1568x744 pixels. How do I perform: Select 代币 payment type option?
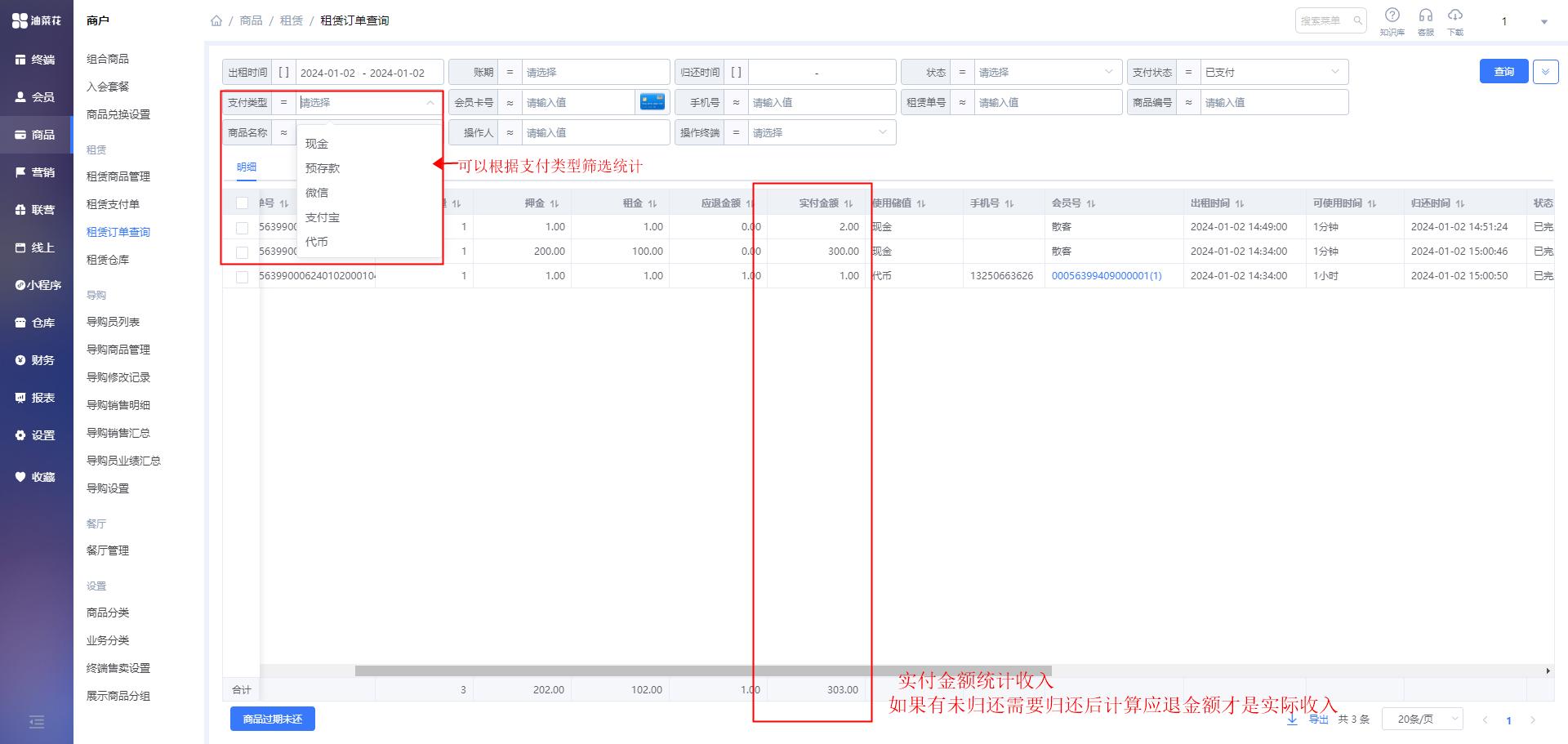click(368, 242)
